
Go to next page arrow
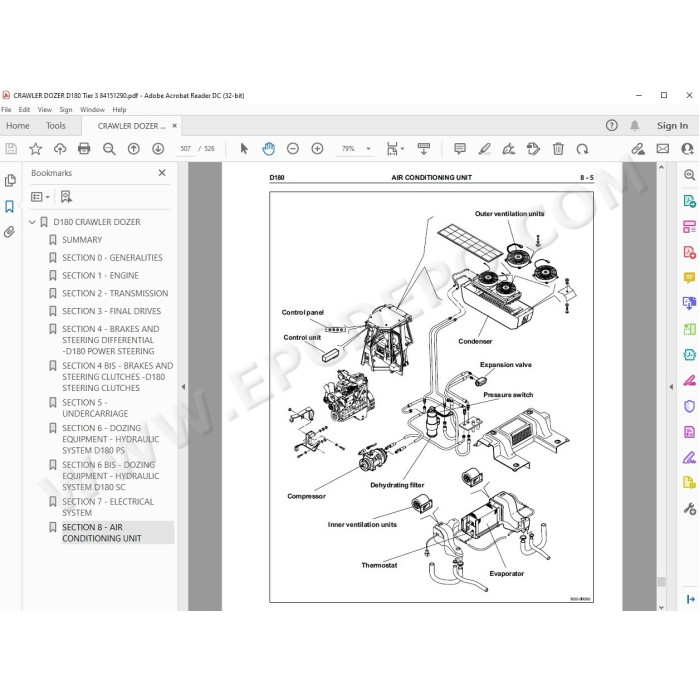pyautogui.click(x=158, y=149)
